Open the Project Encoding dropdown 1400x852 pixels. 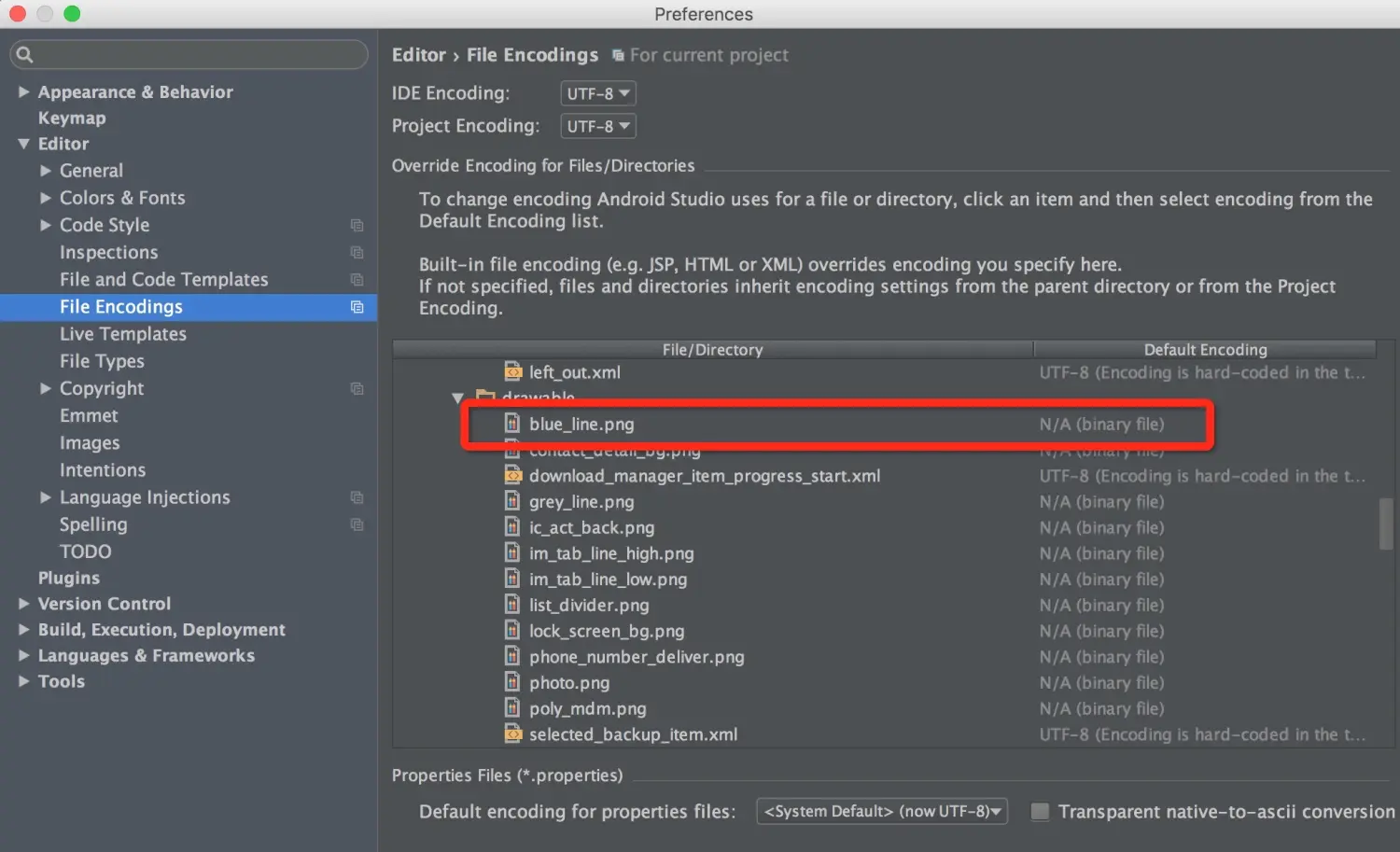[x=598, y=126]
